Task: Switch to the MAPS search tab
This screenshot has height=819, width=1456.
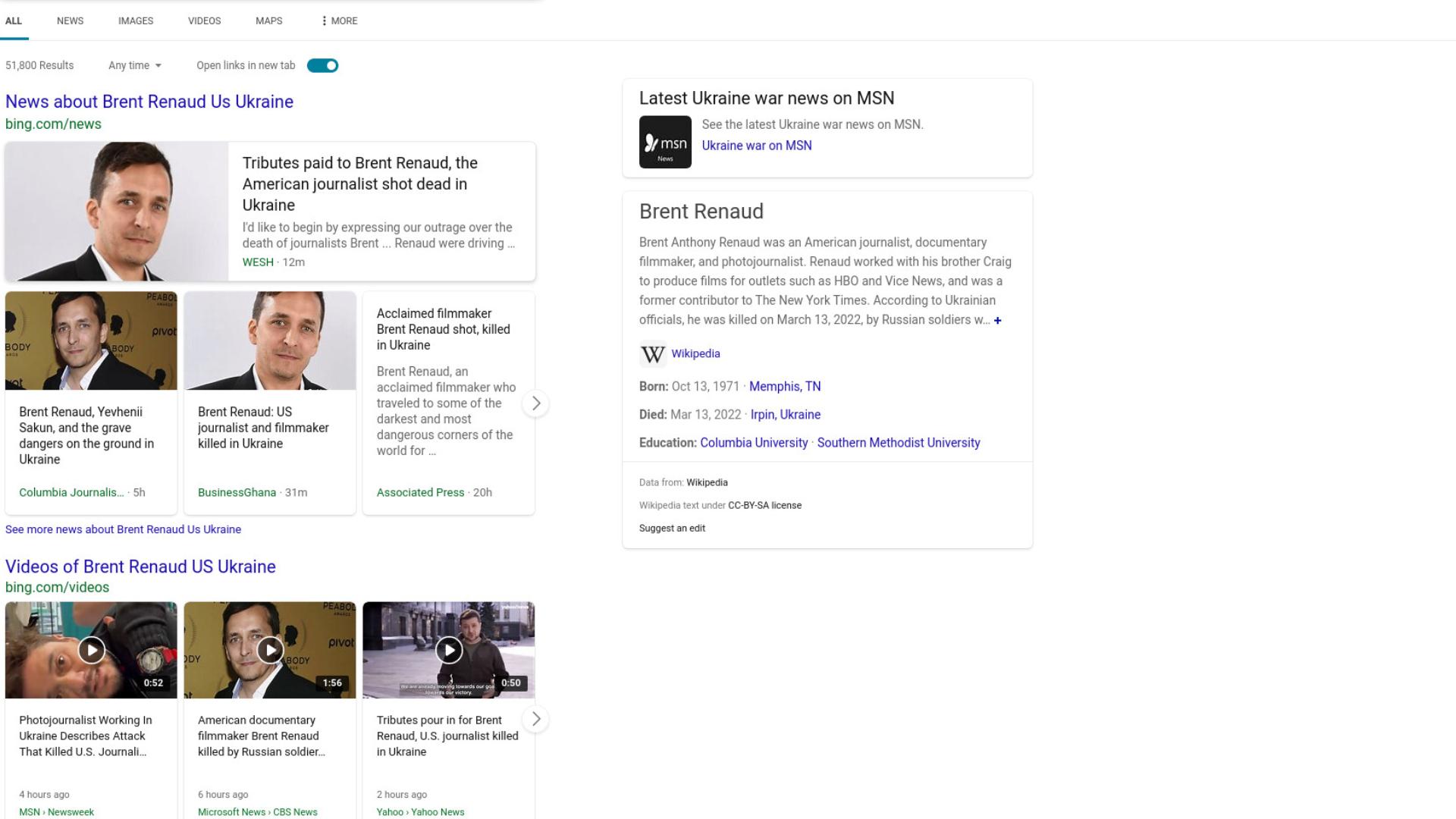Action: pos(269,20)
